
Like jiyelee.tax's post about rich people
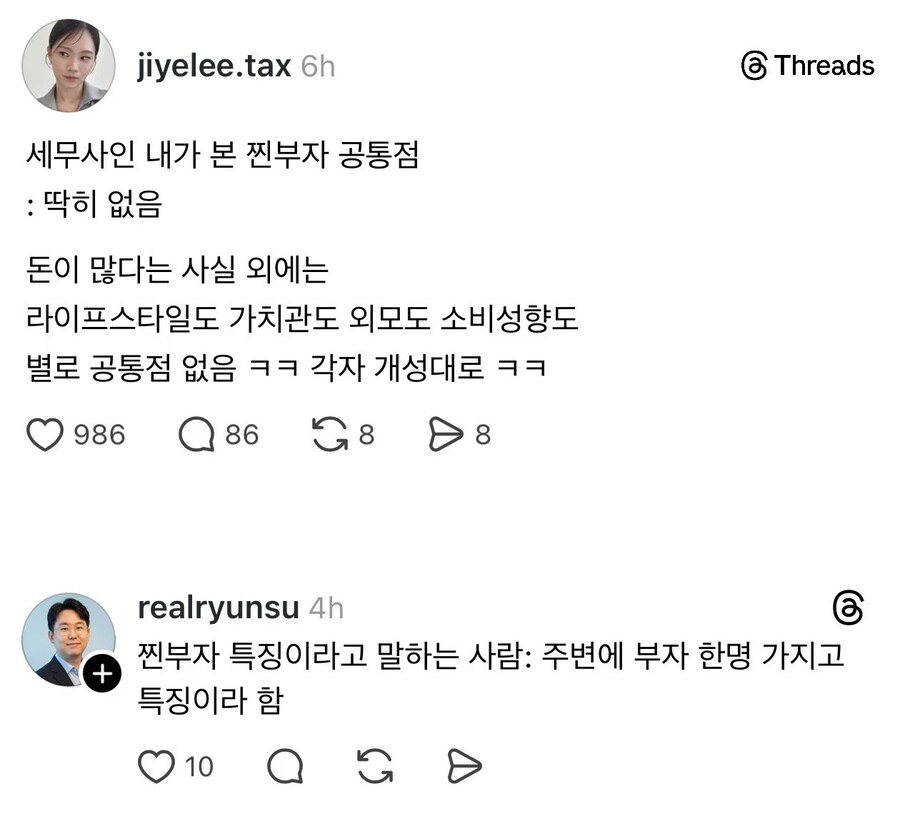pos(44,434)
